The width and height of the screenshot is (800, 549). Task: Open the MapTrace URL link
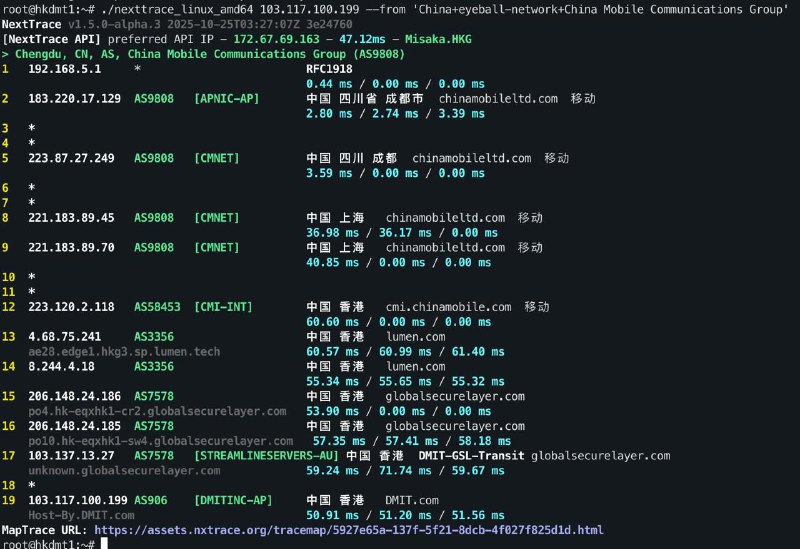[349, 529]
